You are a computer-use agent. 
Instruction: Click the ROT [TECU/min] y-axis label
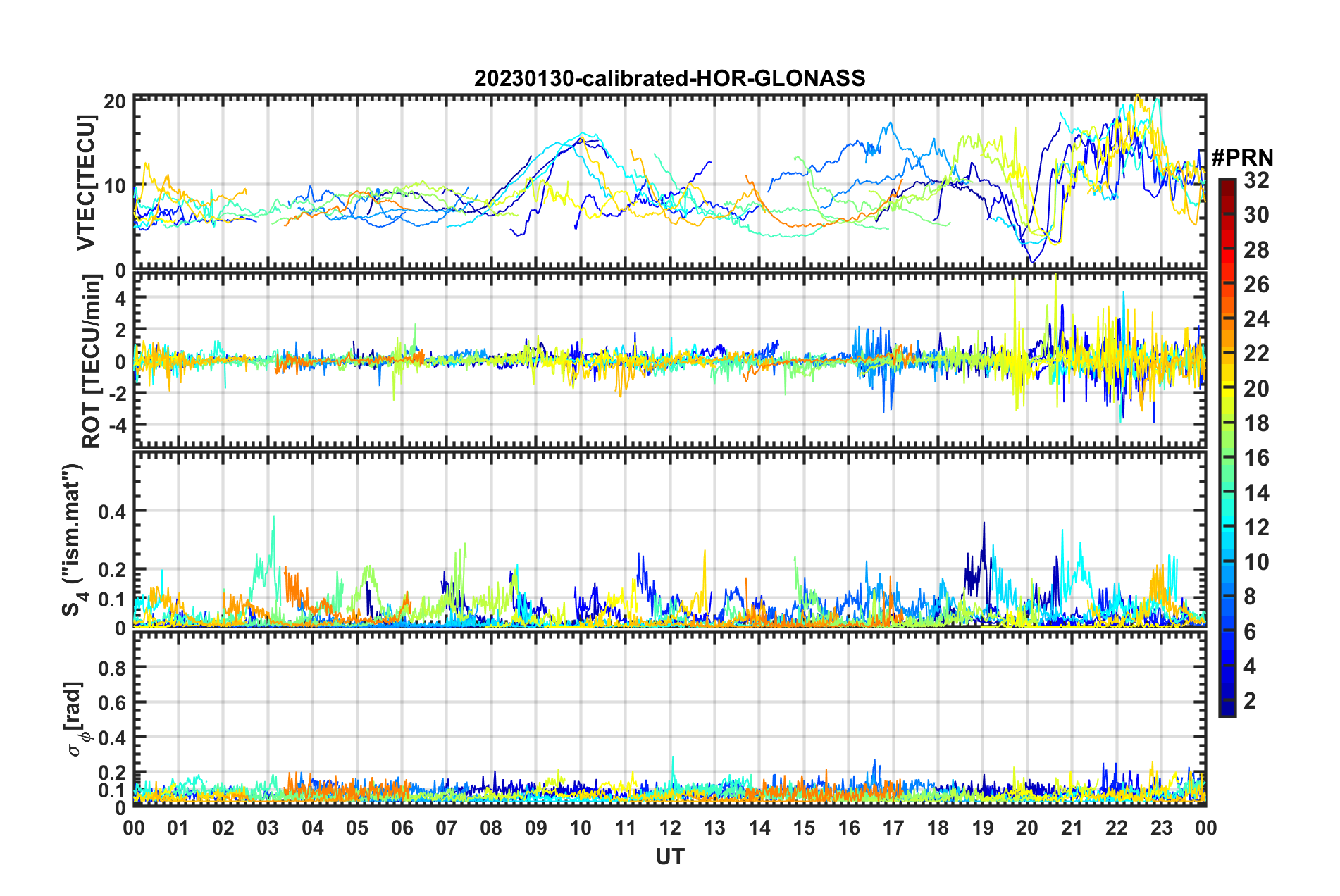click(91, 361)
